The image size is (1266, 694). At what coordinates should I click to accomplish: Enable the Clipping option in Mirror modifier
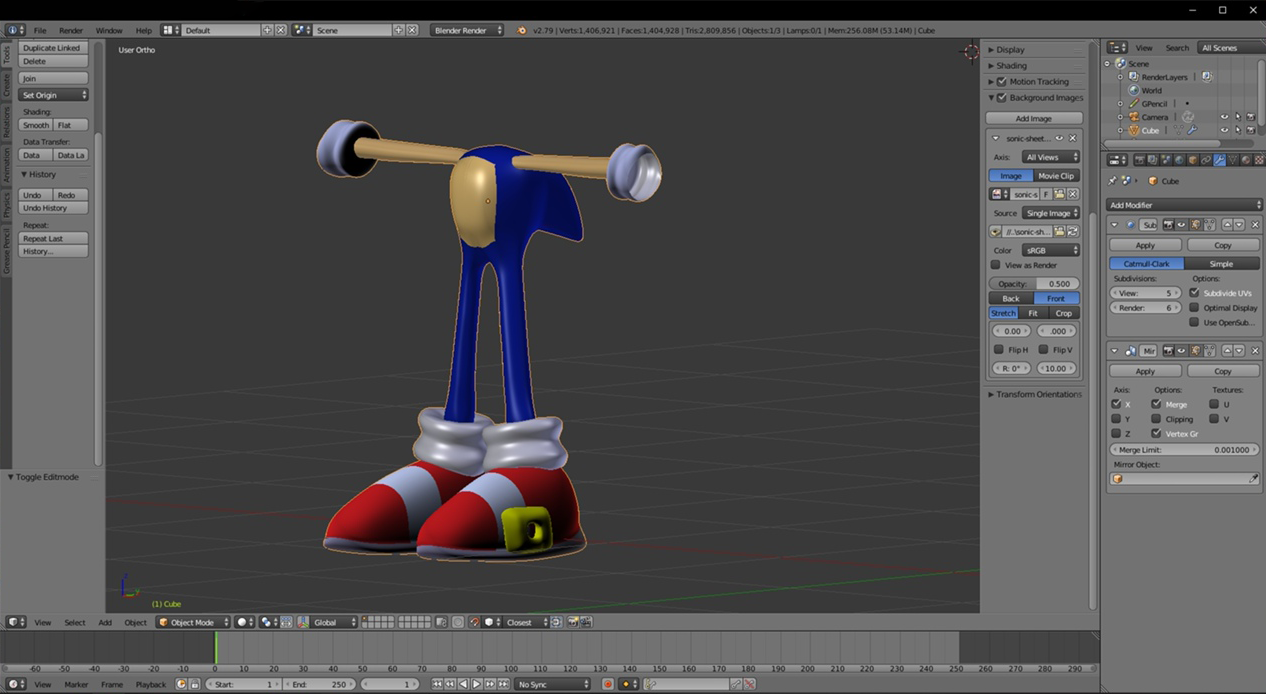coord(1156,419)
